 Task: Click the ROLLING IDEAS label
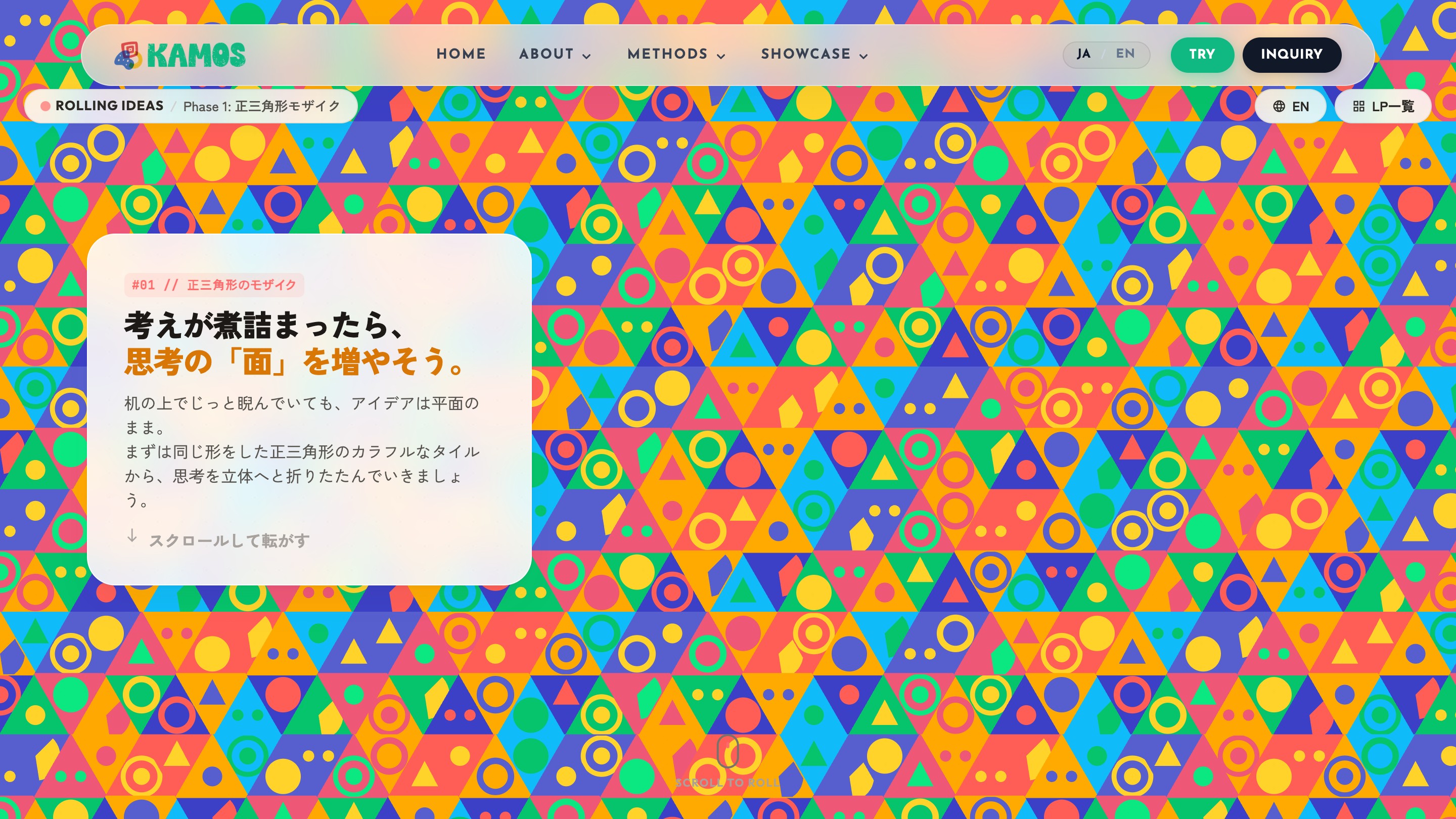pos(110,106)
